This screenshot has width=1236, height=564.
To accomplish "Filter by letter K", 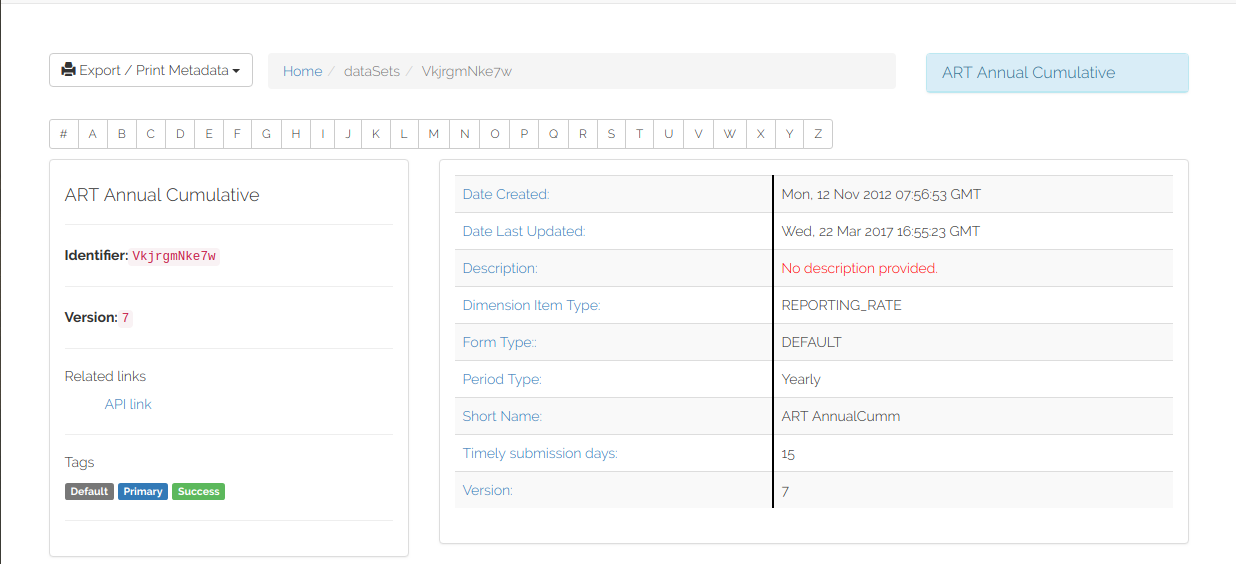I will pos(376,134).
